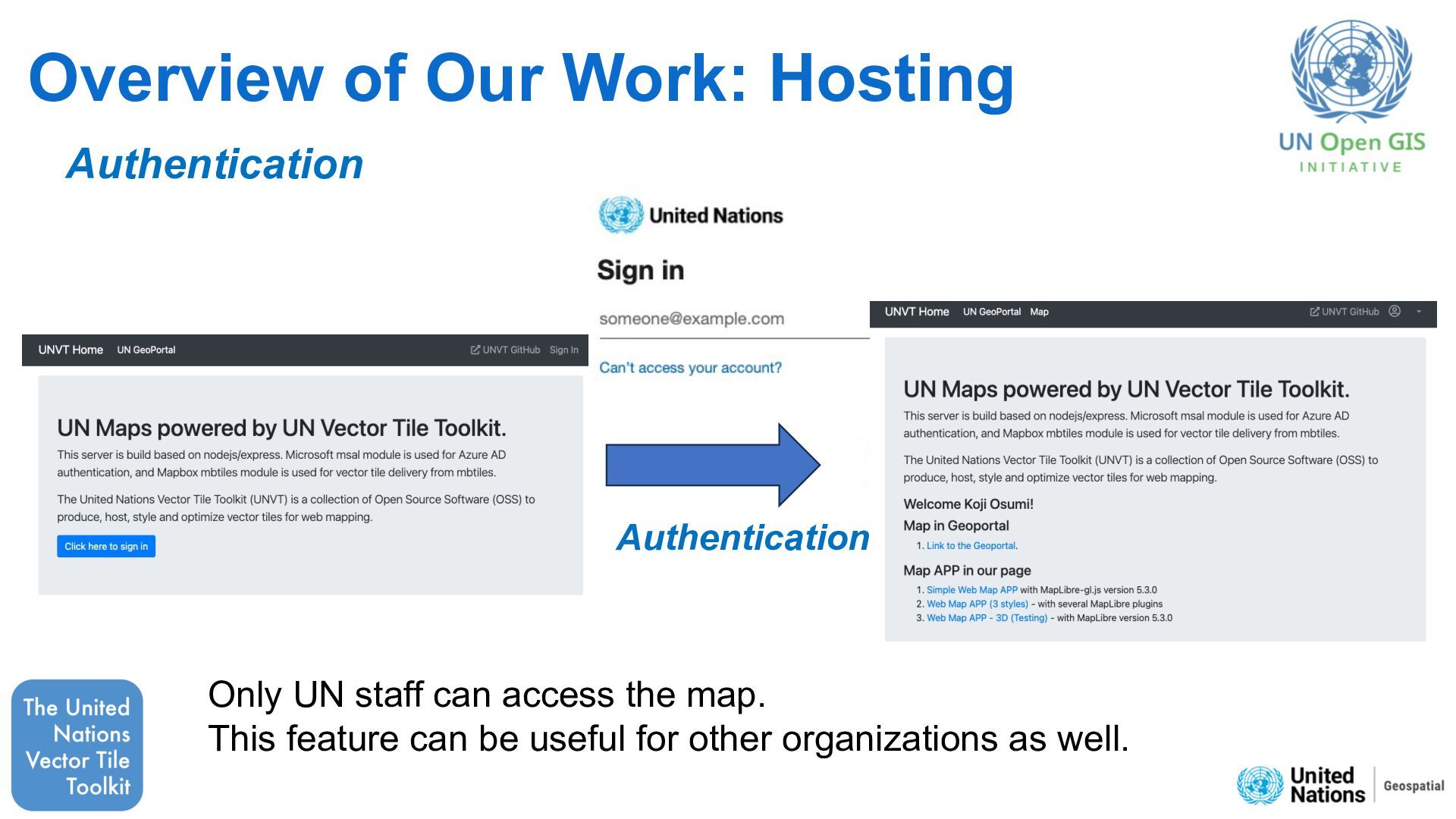Open Link to the Geoportal
The image size is (1456, 819).
point(970,546)
